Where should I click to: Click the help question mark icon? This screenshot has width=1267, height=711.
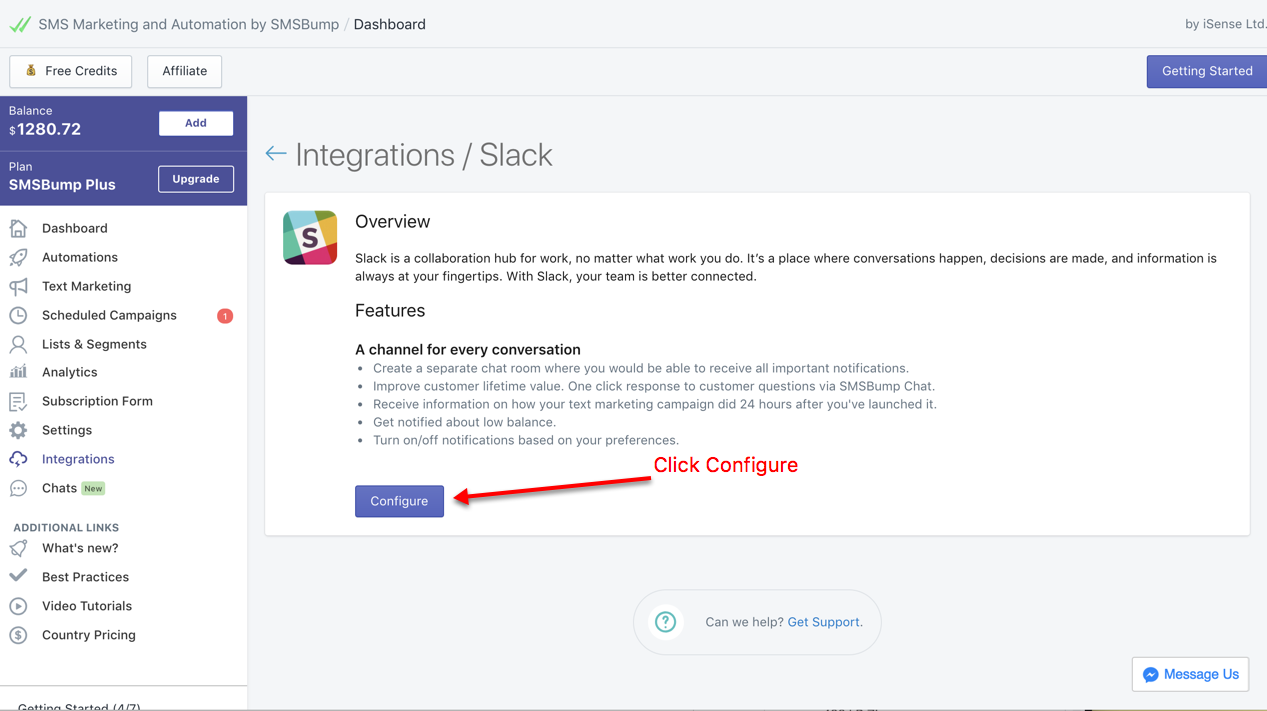coord(665,622)
